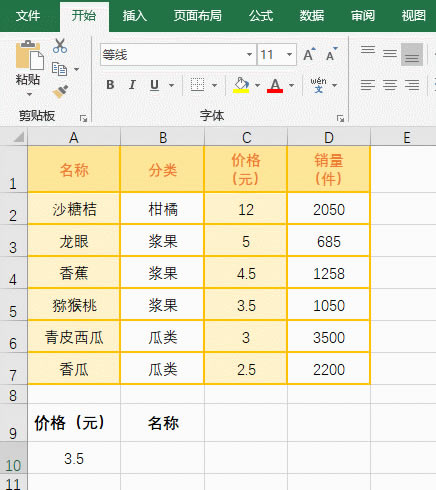Image resolution: width=436 pixels, height=490 pixels.
Task: Switch to the 页面布局 tab
Action: point(197,16)
